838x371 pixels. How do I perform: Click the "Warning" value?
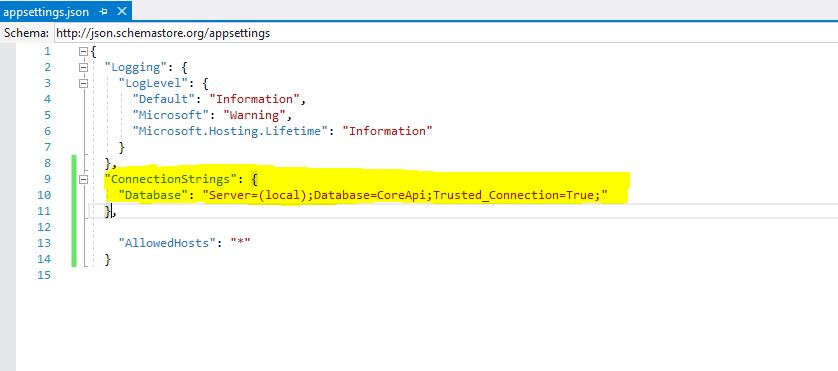click(x=254, y=115)
